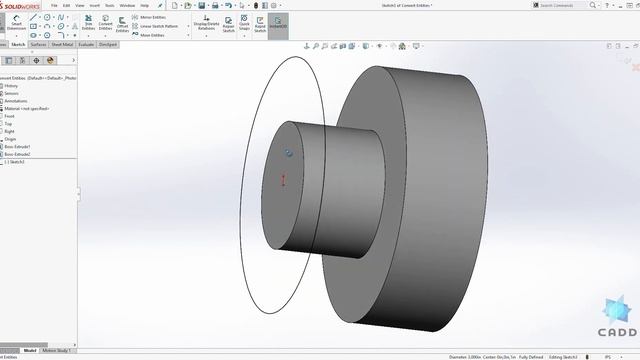The height and width of the screenshot is (360, 640).
Task: Open the Window menu
Action: click(127, 6)
